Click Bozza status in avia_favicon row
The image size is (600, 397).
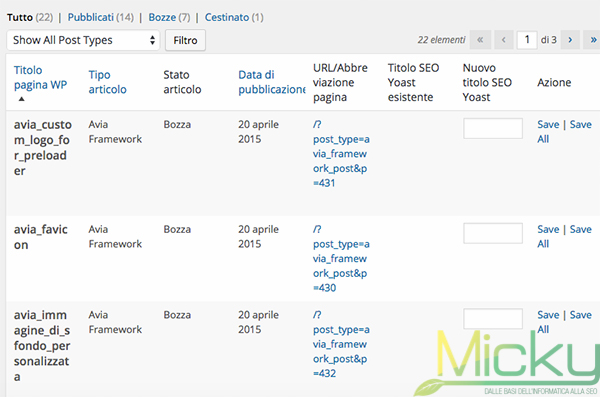click(177, 229)
